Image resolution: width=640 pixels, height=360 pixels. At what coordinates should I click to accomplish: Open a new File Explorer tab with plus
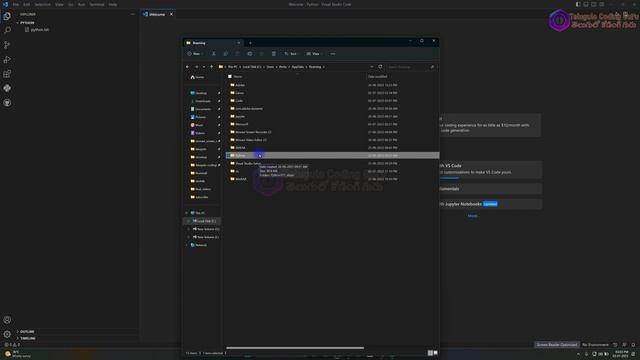click(250, 43)
